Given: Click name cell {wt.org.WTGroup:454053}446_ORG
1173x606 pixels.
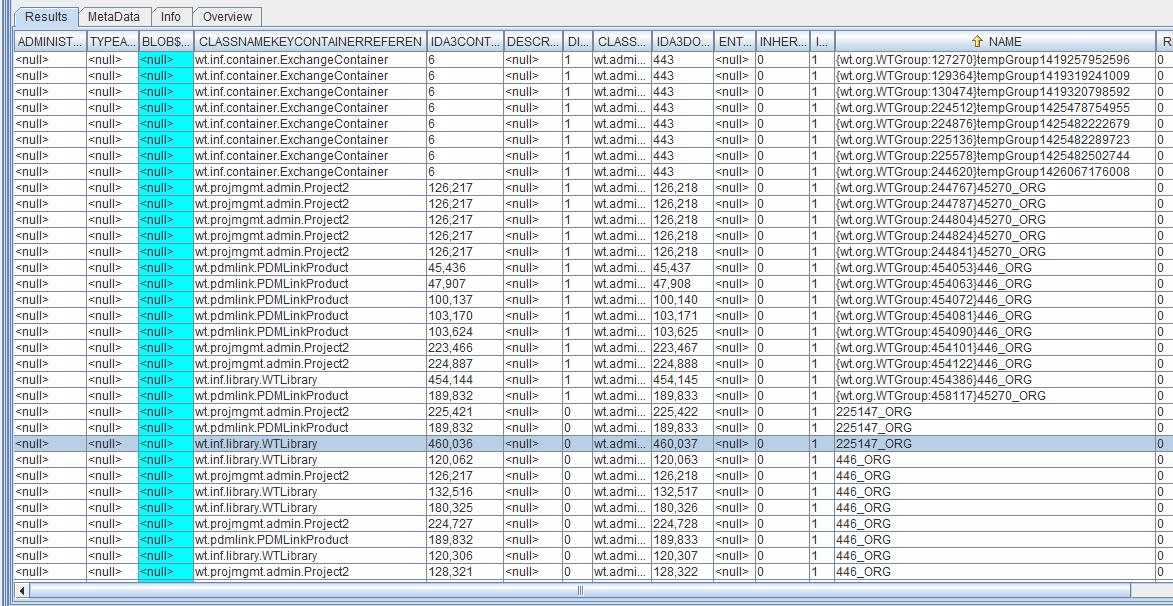Looking at the screenshot, I should 995,268.
